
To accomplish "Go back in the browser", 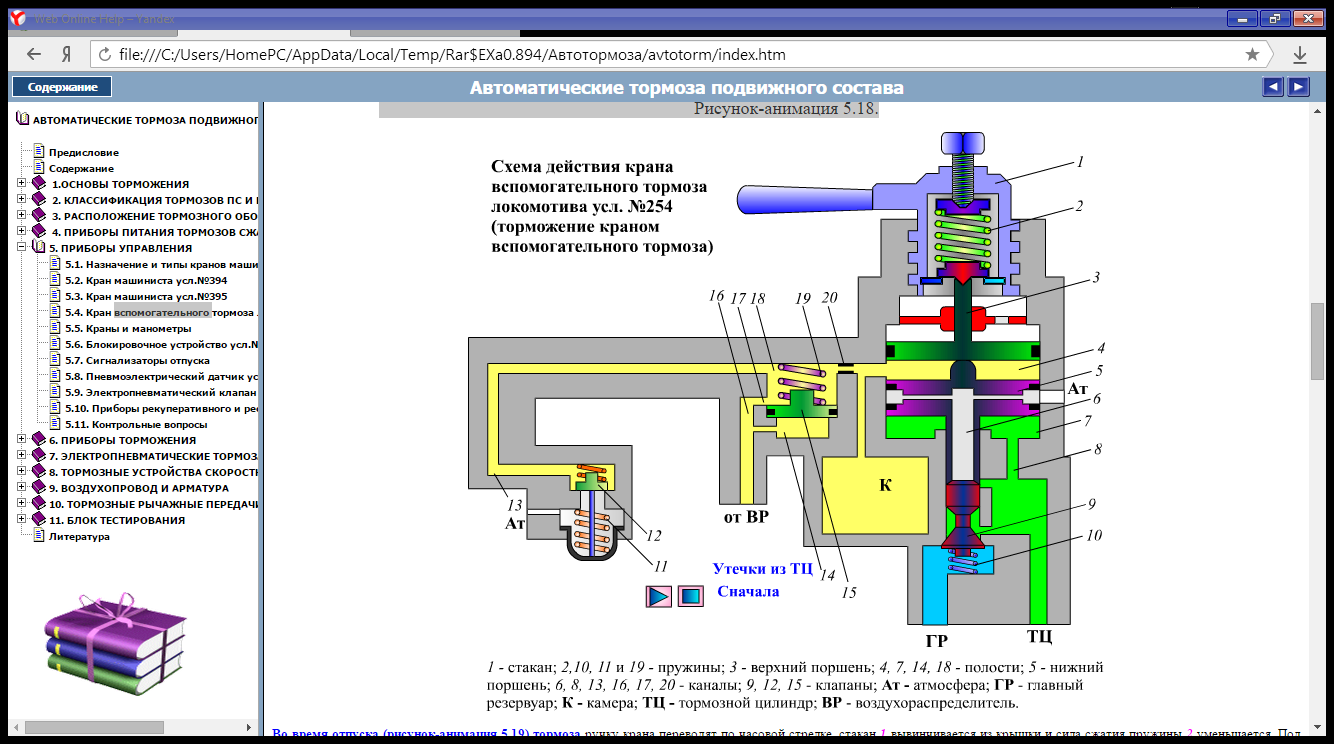I will click(34, 54).
